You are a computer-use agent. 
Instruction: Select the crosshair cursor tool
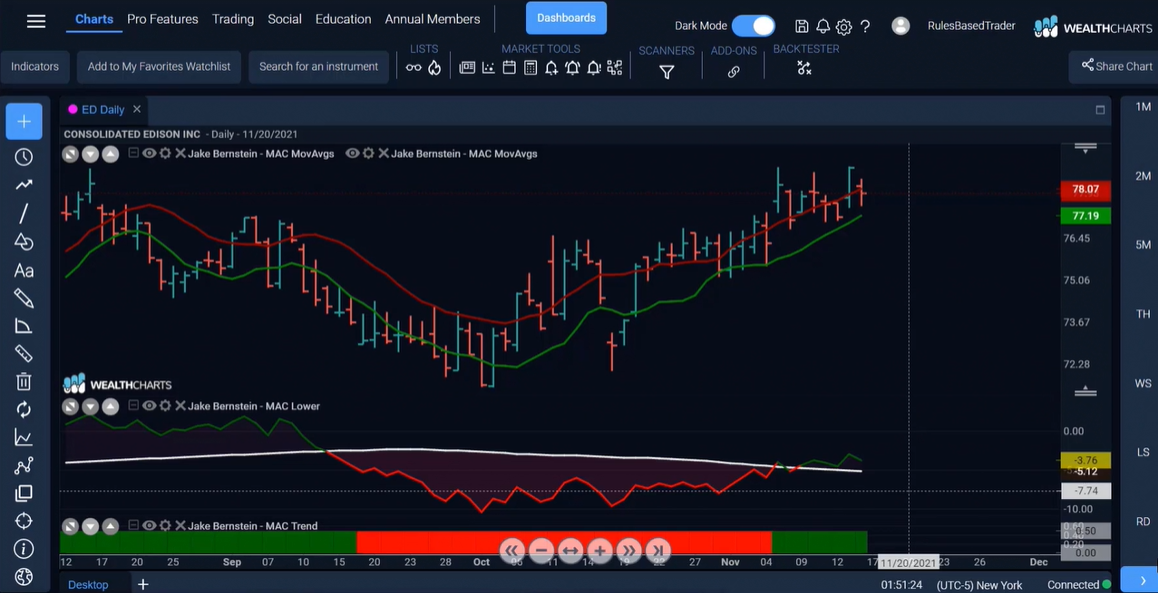(x=24, y=121)
